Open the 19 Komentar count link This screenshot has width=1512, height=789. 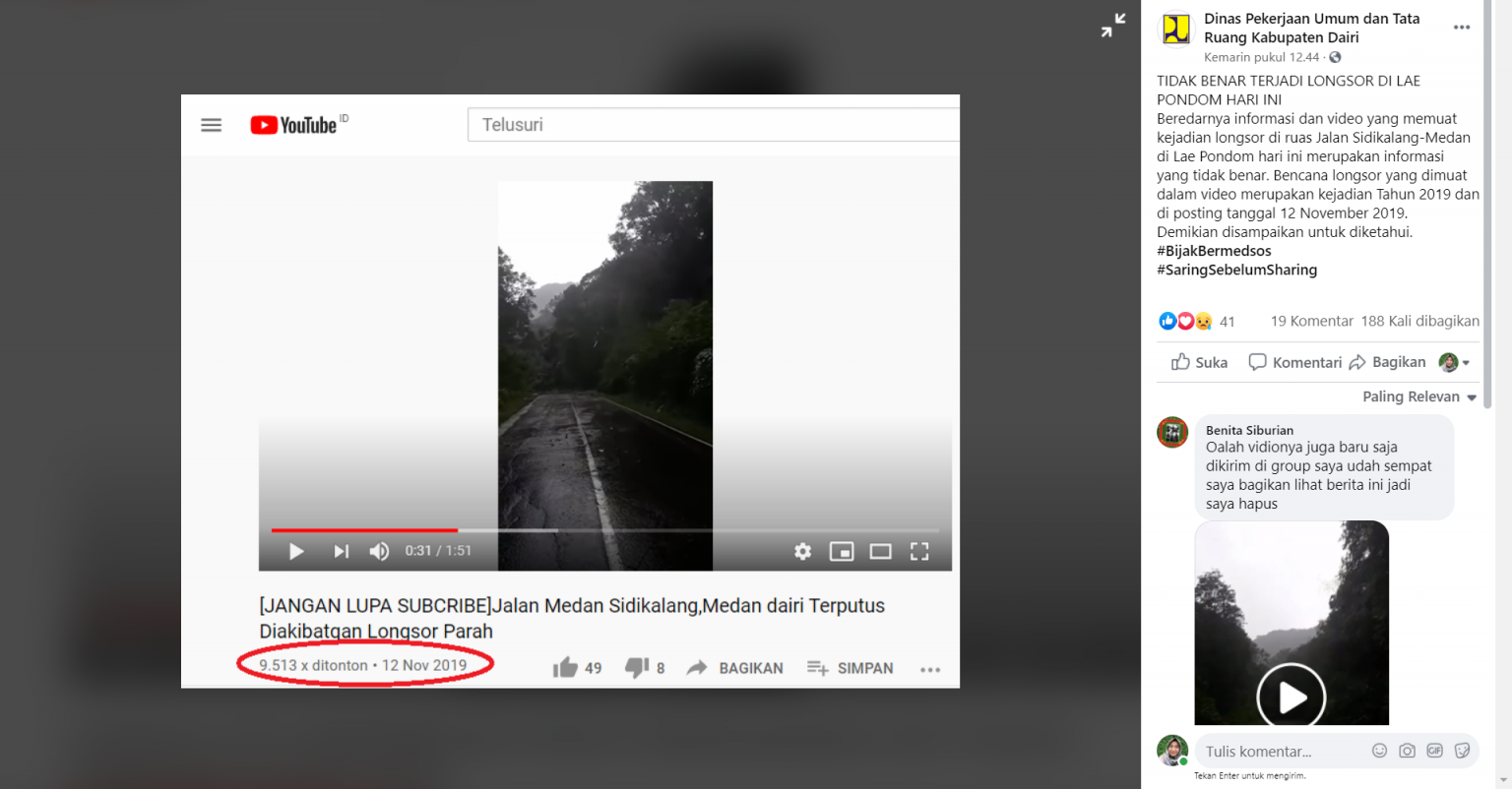coord(1312,321)
